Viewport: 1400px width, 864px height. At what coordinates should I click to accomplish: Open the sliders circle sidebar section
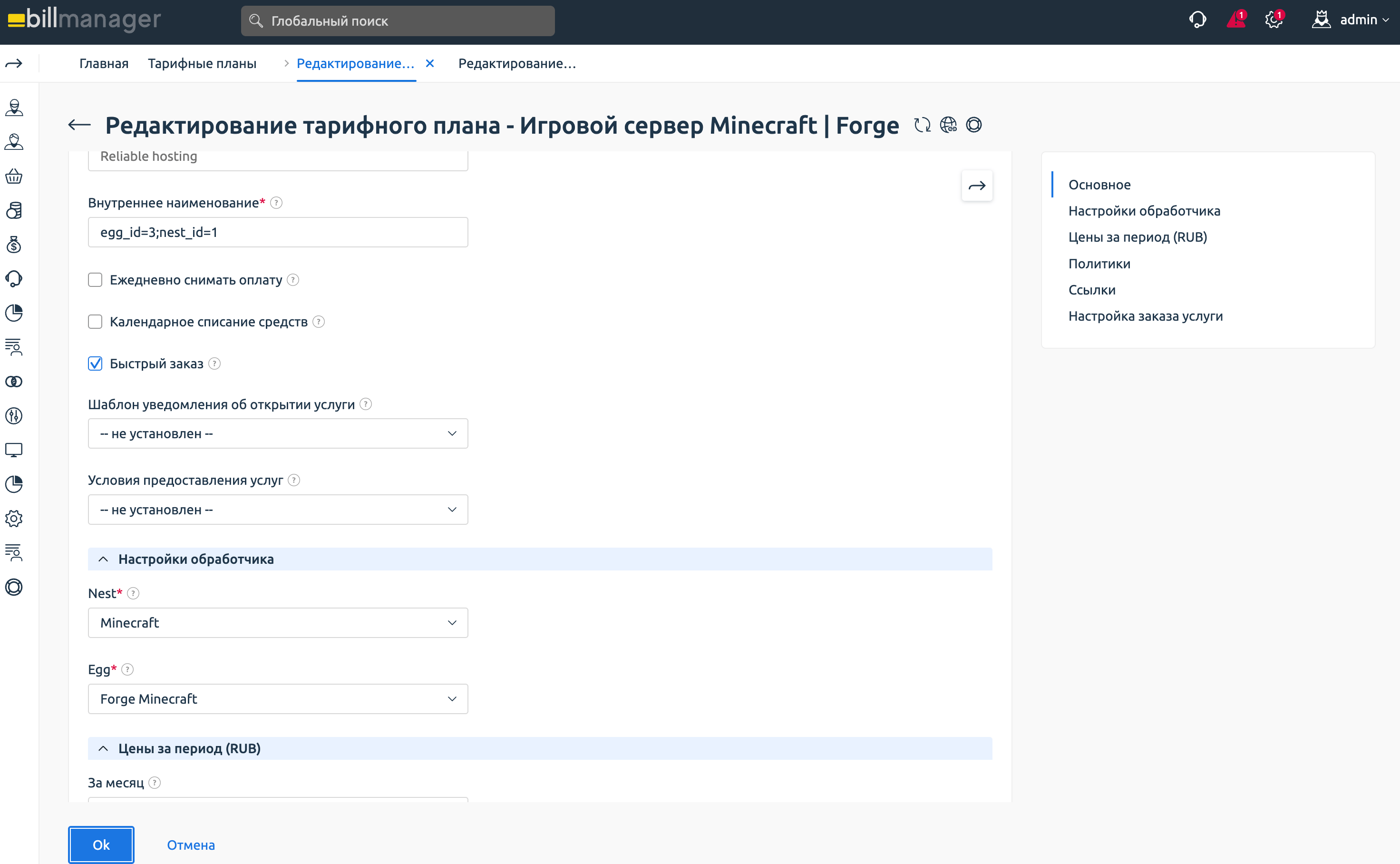point(14,416)
